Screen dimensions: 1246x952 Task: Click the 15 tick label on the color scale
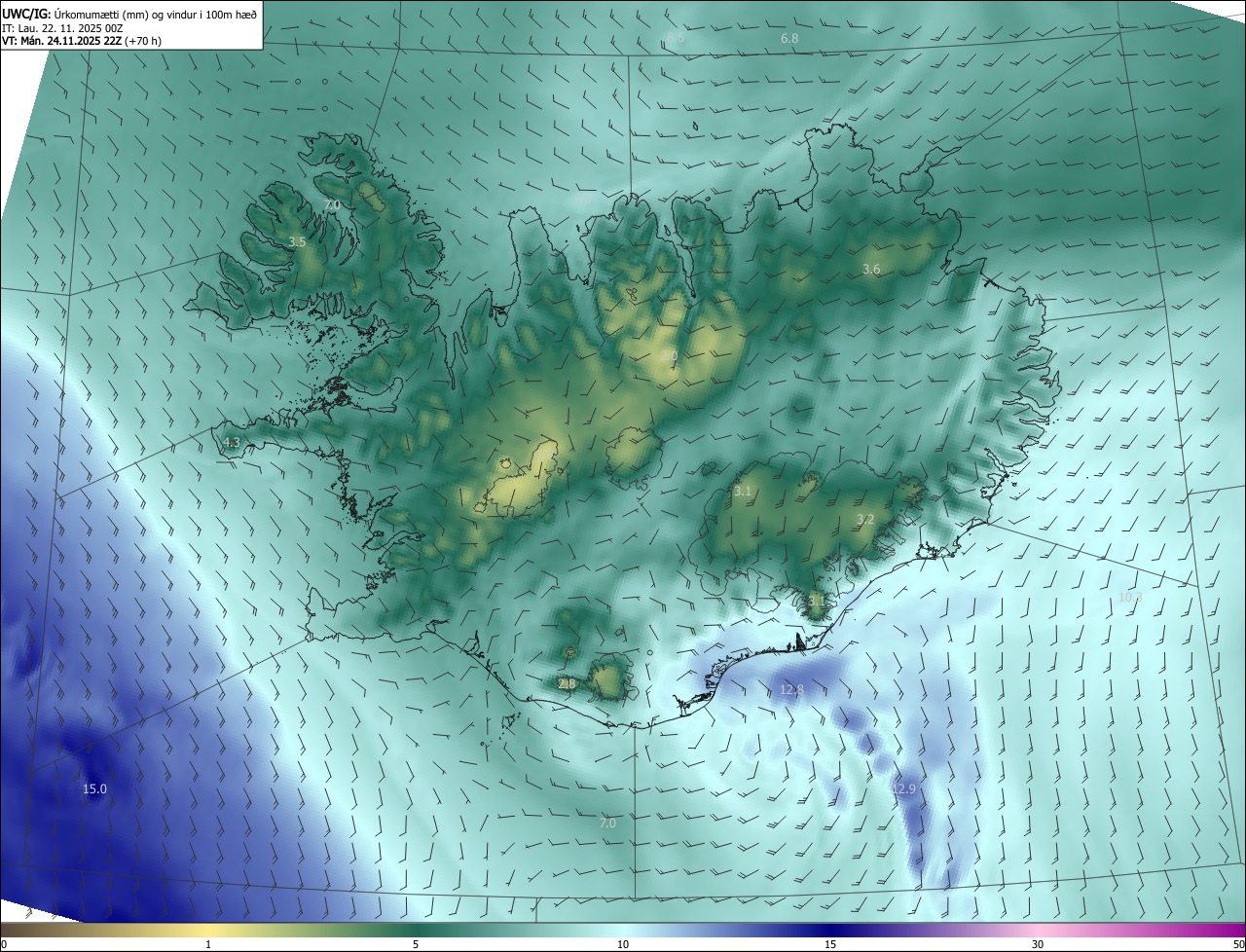click(x=830, y=945)
